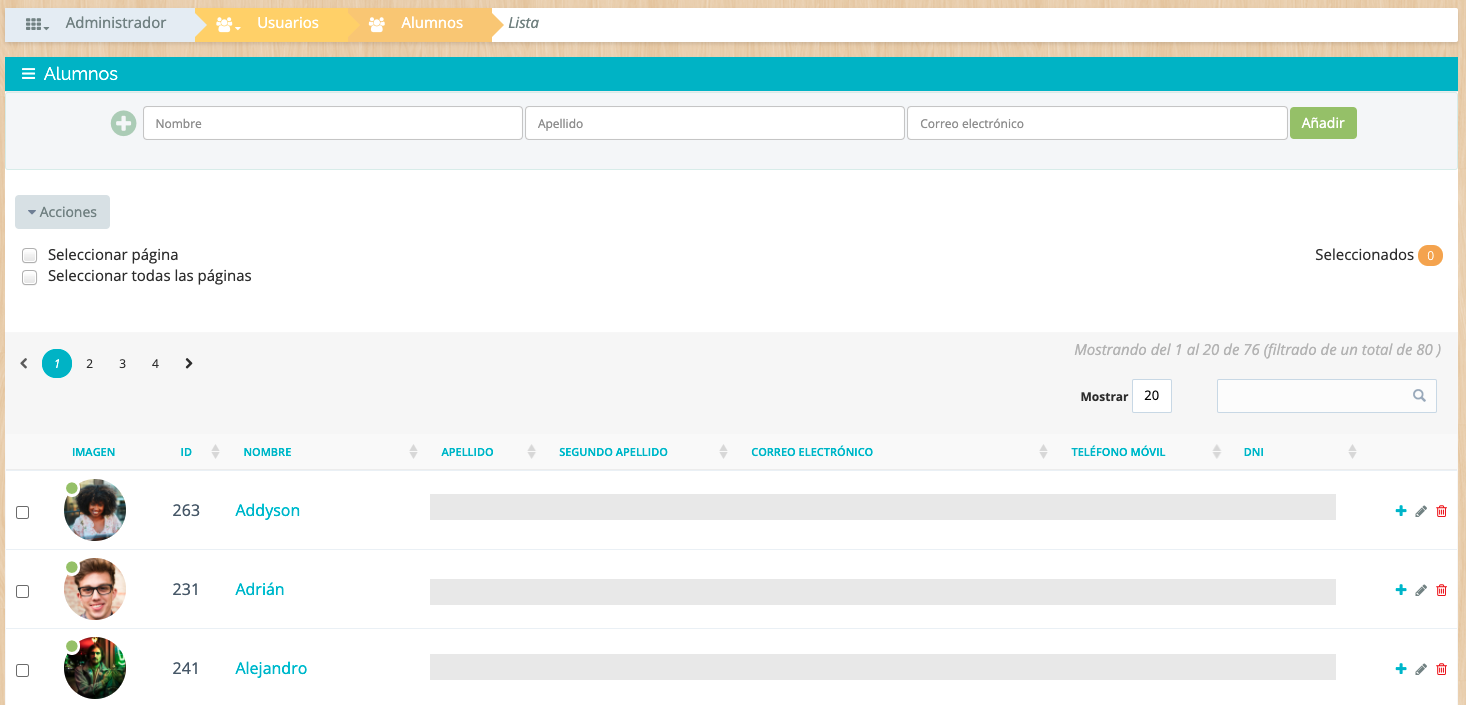Image resolution: width=1466 pixels, height=705 pixels.
Task: Click the Administrador breadcrumb item
Action: tap(116, 23)
